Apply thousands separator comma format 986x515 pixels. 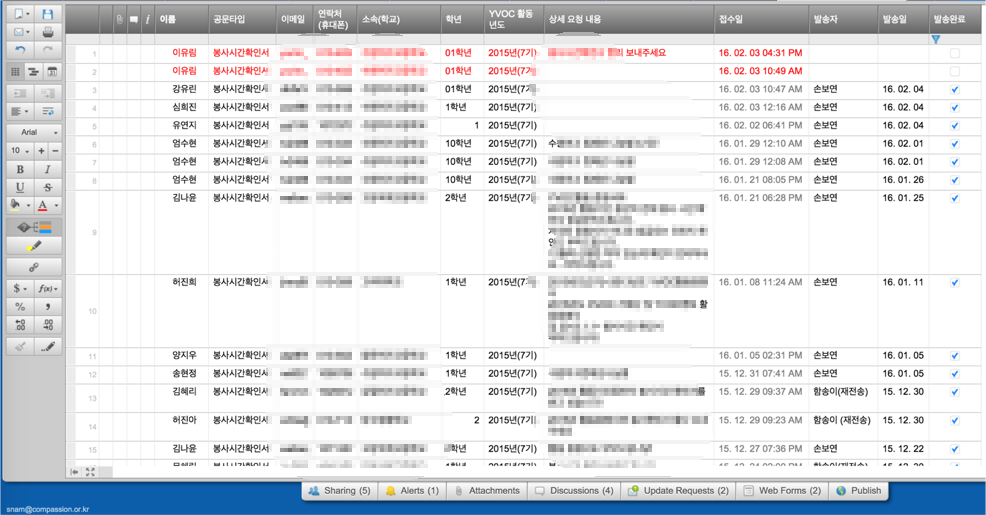[48, 307]
